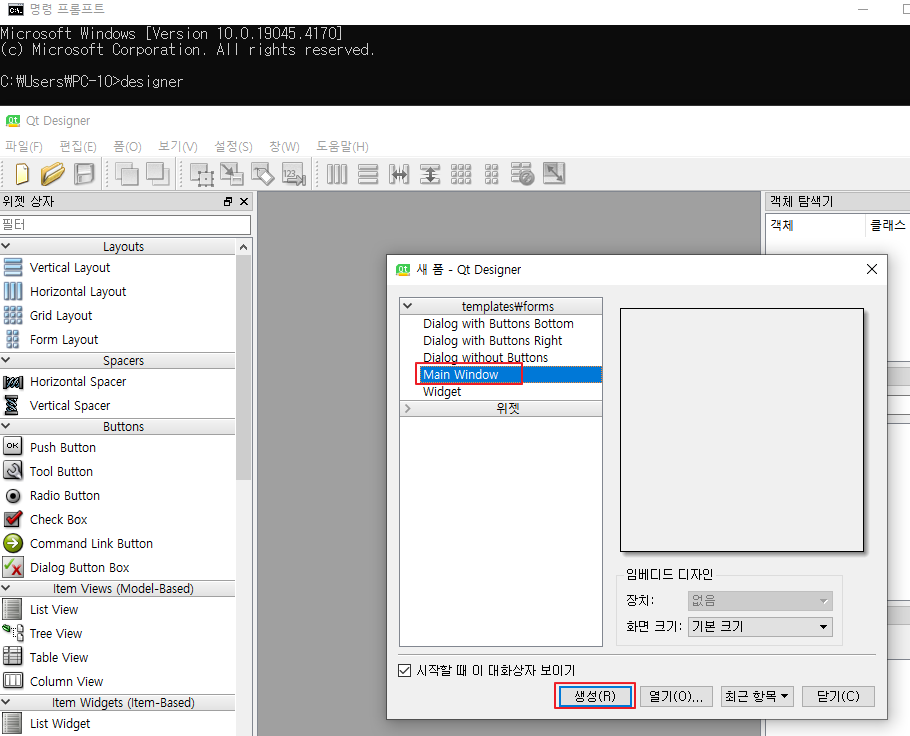Toggle 시작할 때 이 대화상자 보이기 checkbox
The image size is (910, 736).
pos(405,670)
